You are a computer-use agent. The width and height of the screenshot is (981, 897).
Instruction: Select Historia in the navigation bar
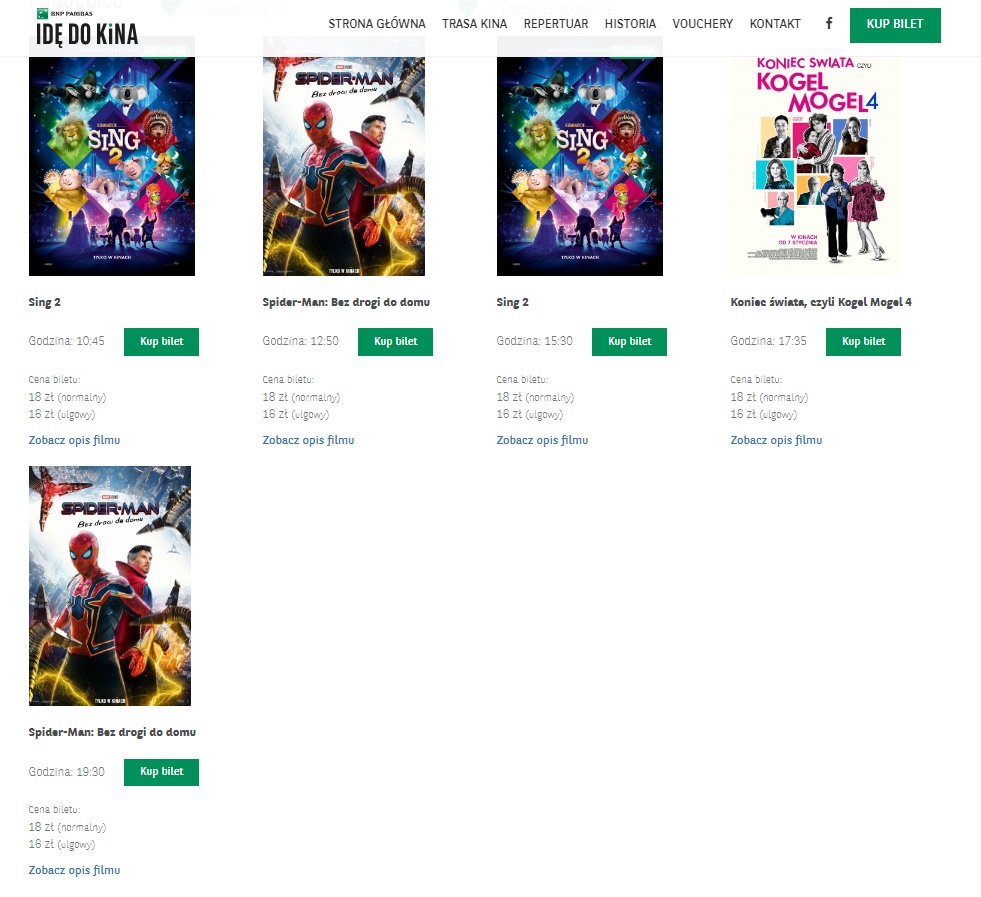pos(630,24)
